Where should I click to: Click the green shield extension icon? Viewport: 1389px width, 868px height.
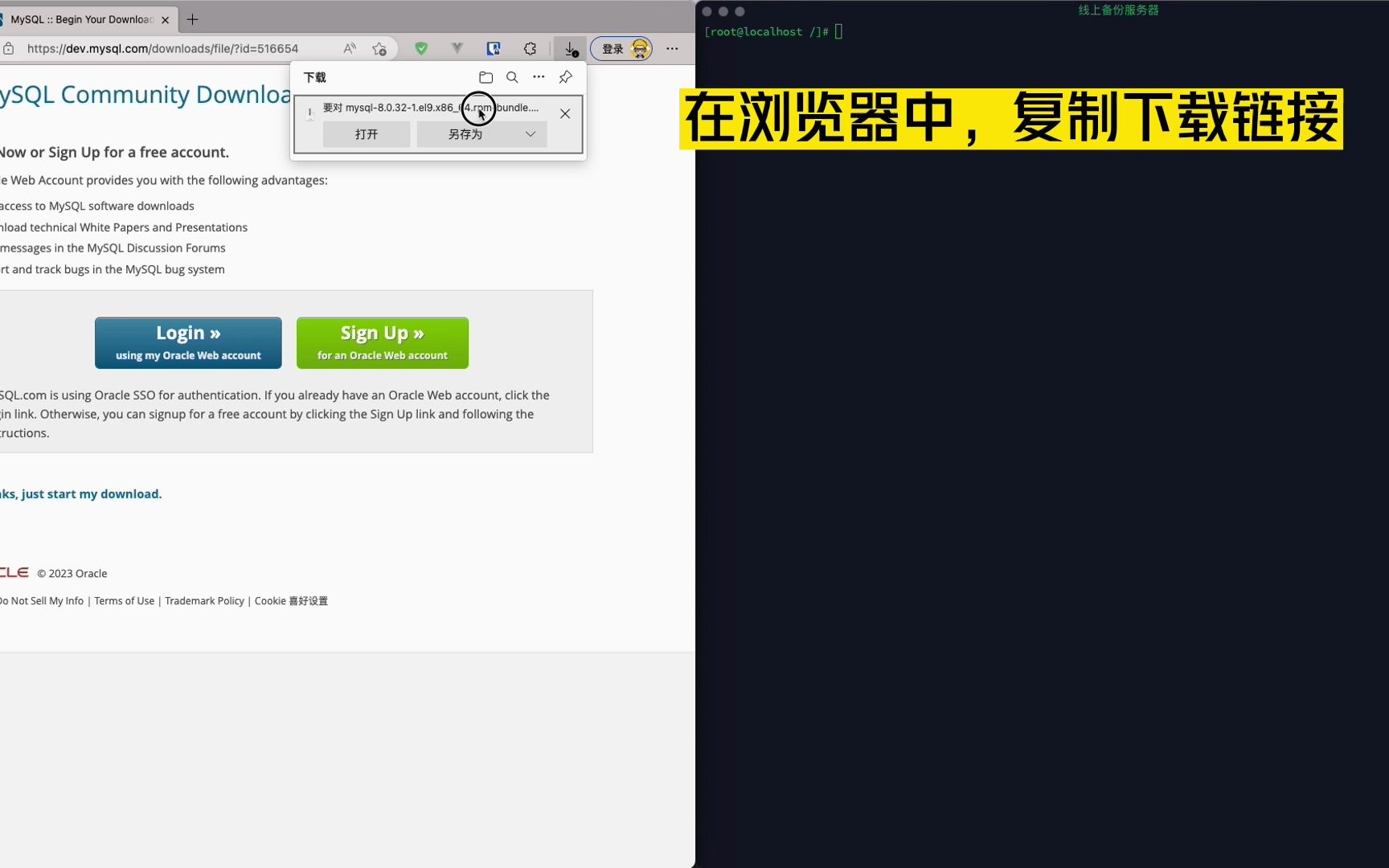click(421, 48)
